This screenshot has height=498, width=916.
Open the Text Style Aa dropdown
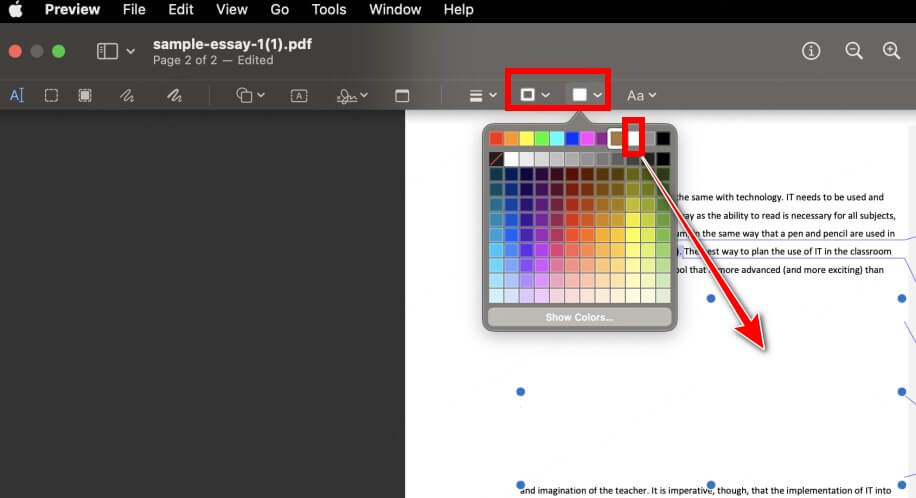(x=641, y=95)
